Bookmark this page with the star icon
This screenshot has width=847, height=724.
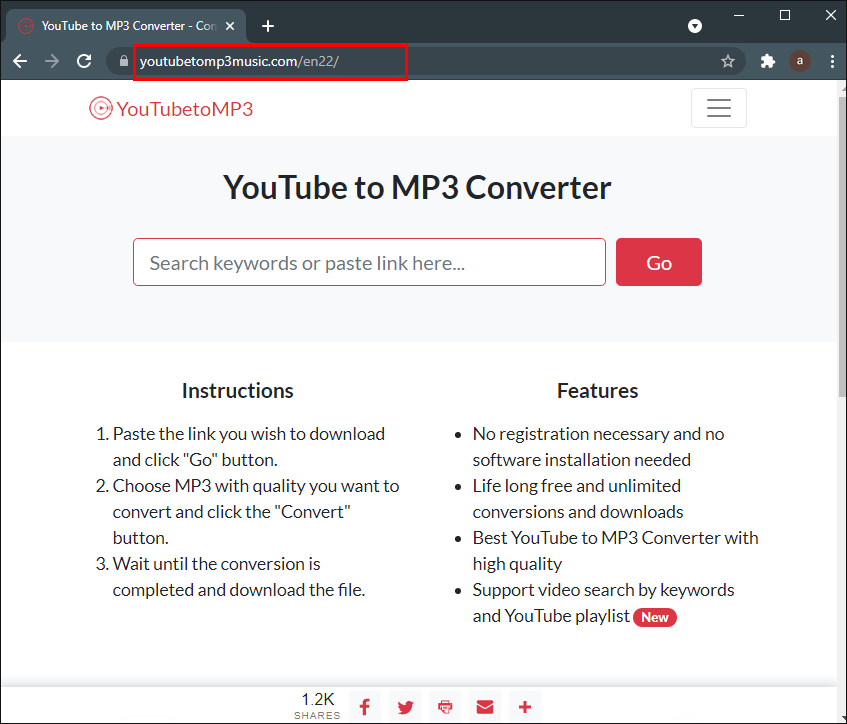pyautogui.click(x=728, y=61)
